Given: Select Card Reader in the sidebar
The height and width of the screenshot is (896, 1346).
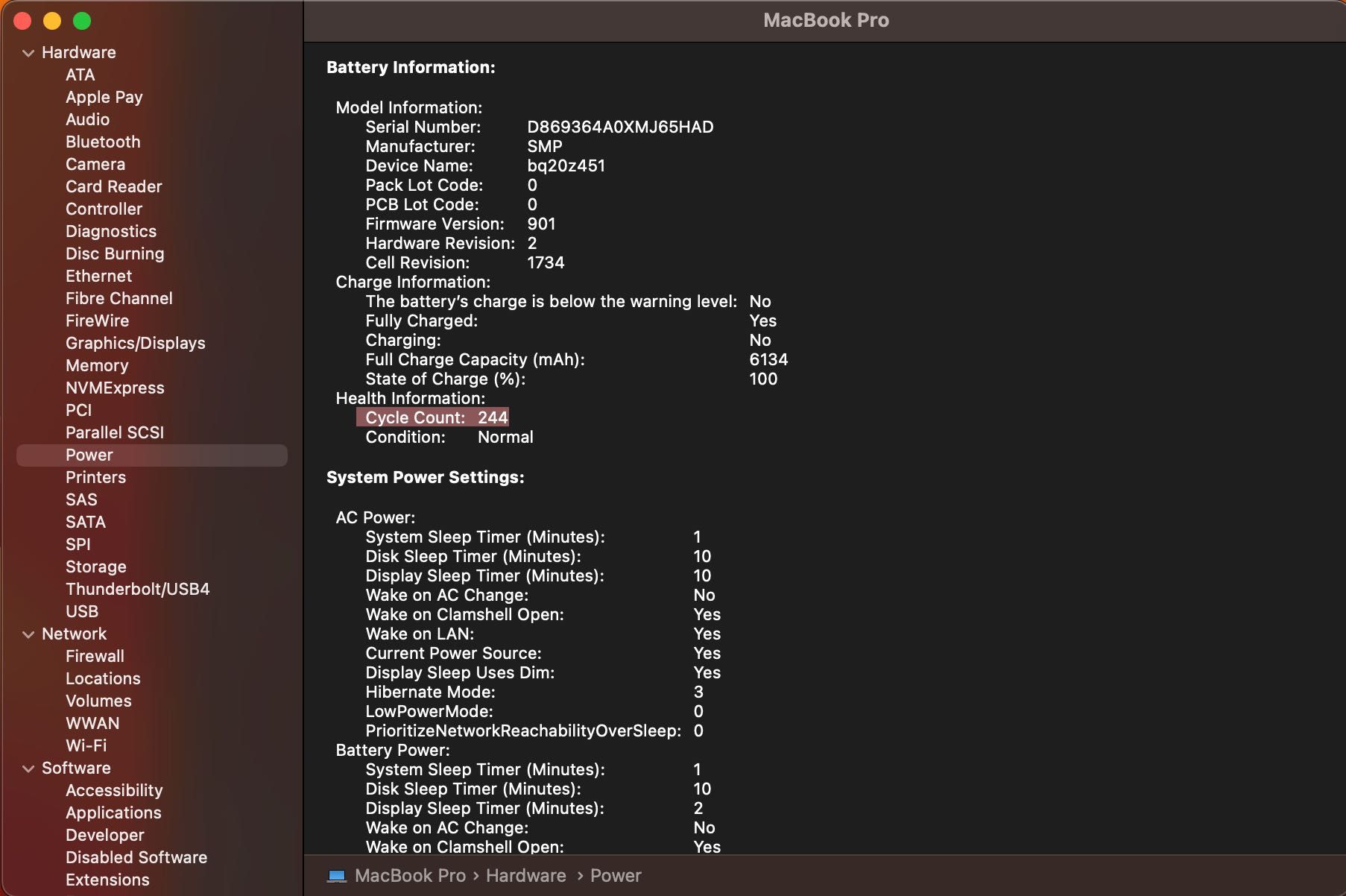Looking at the screenshot, I should pyautogui.click(x=113, y=186).
